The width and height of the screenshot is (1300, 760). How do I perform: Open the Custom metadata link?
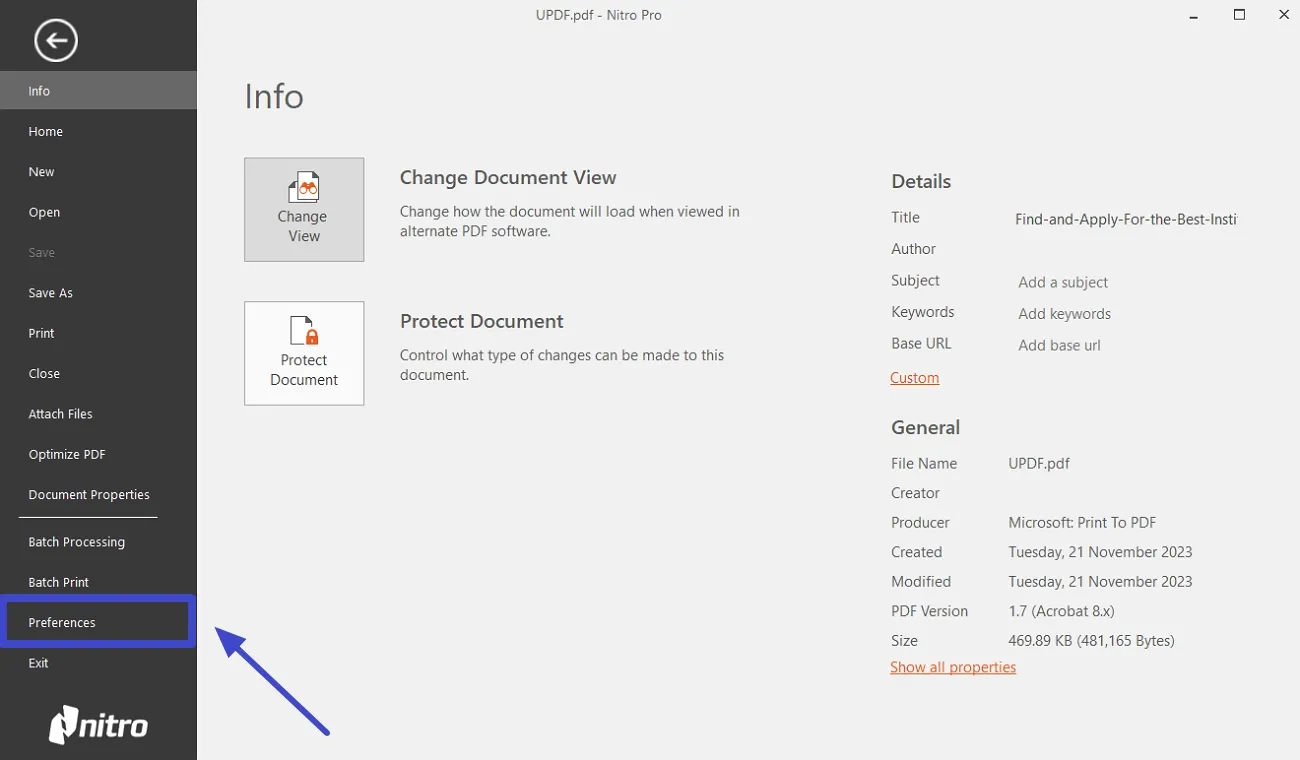913,377
